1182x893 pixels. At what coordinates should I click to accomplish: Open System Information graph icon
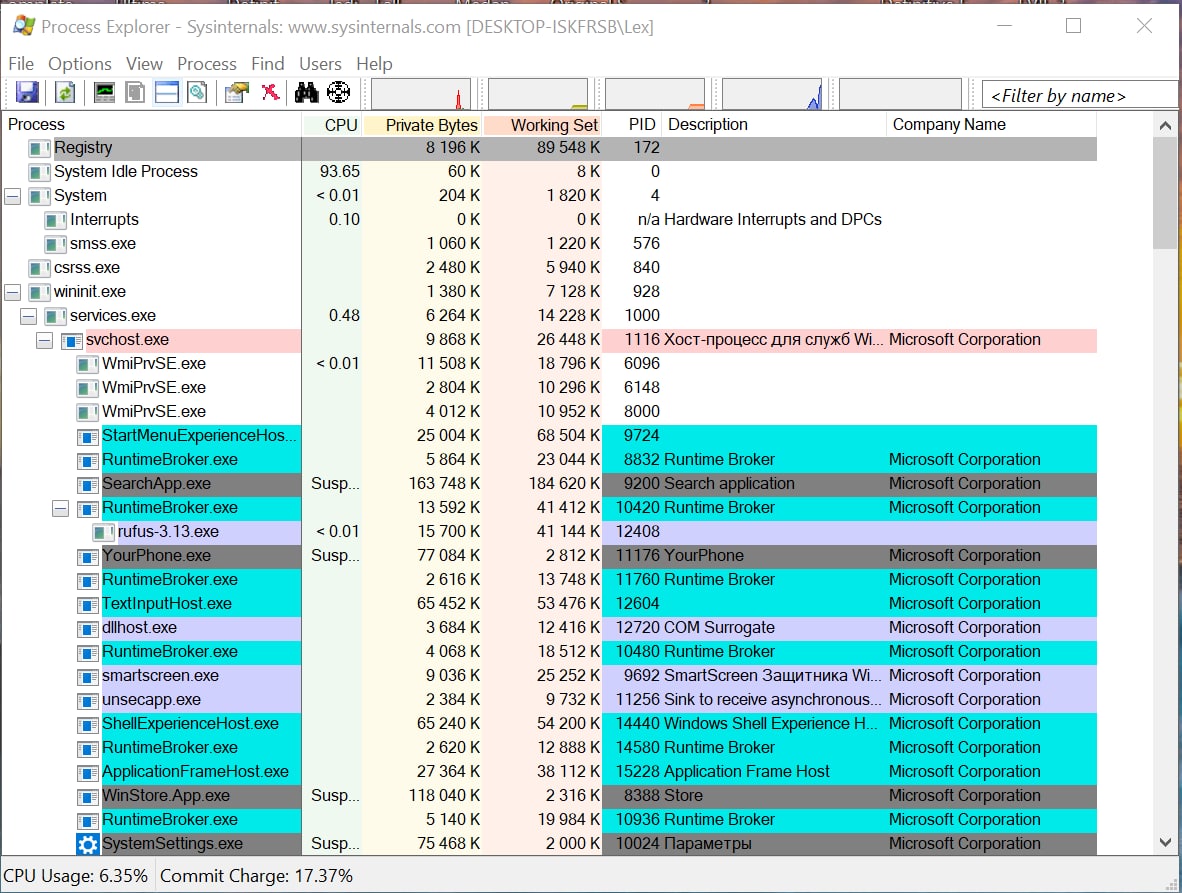tap(104, 93)
